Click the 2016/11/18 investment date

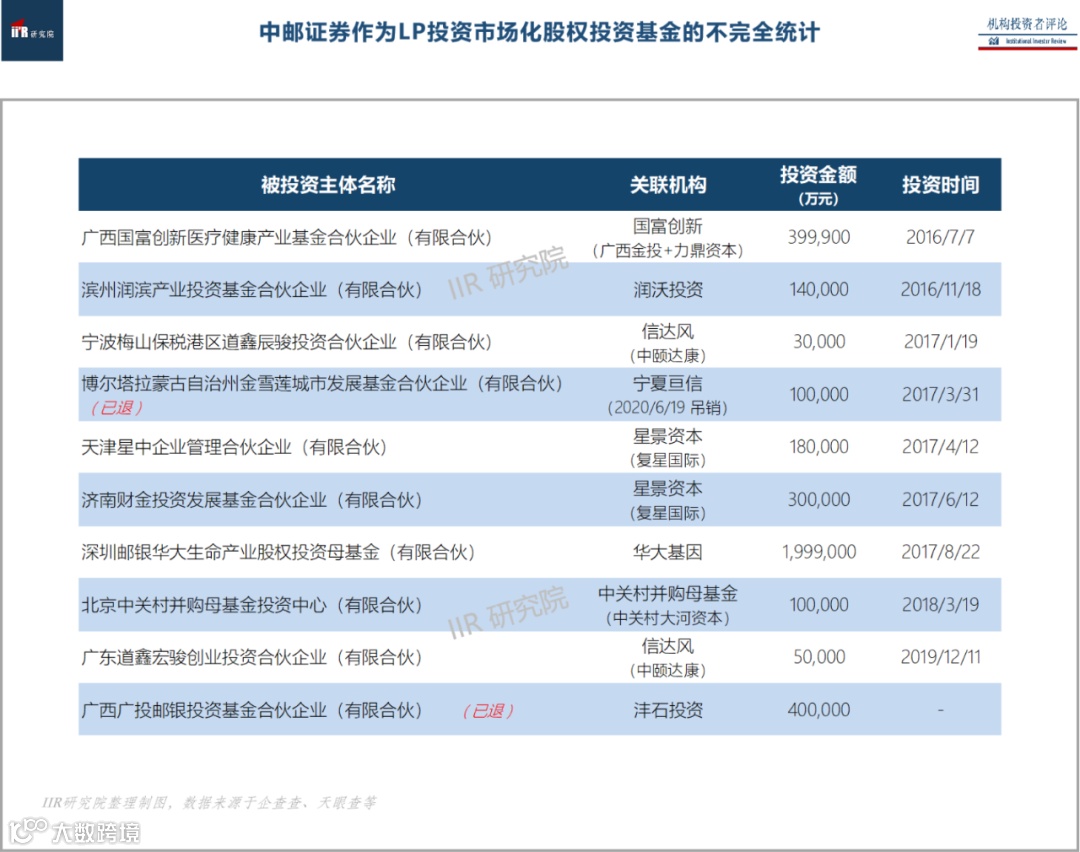coord(940,290)
